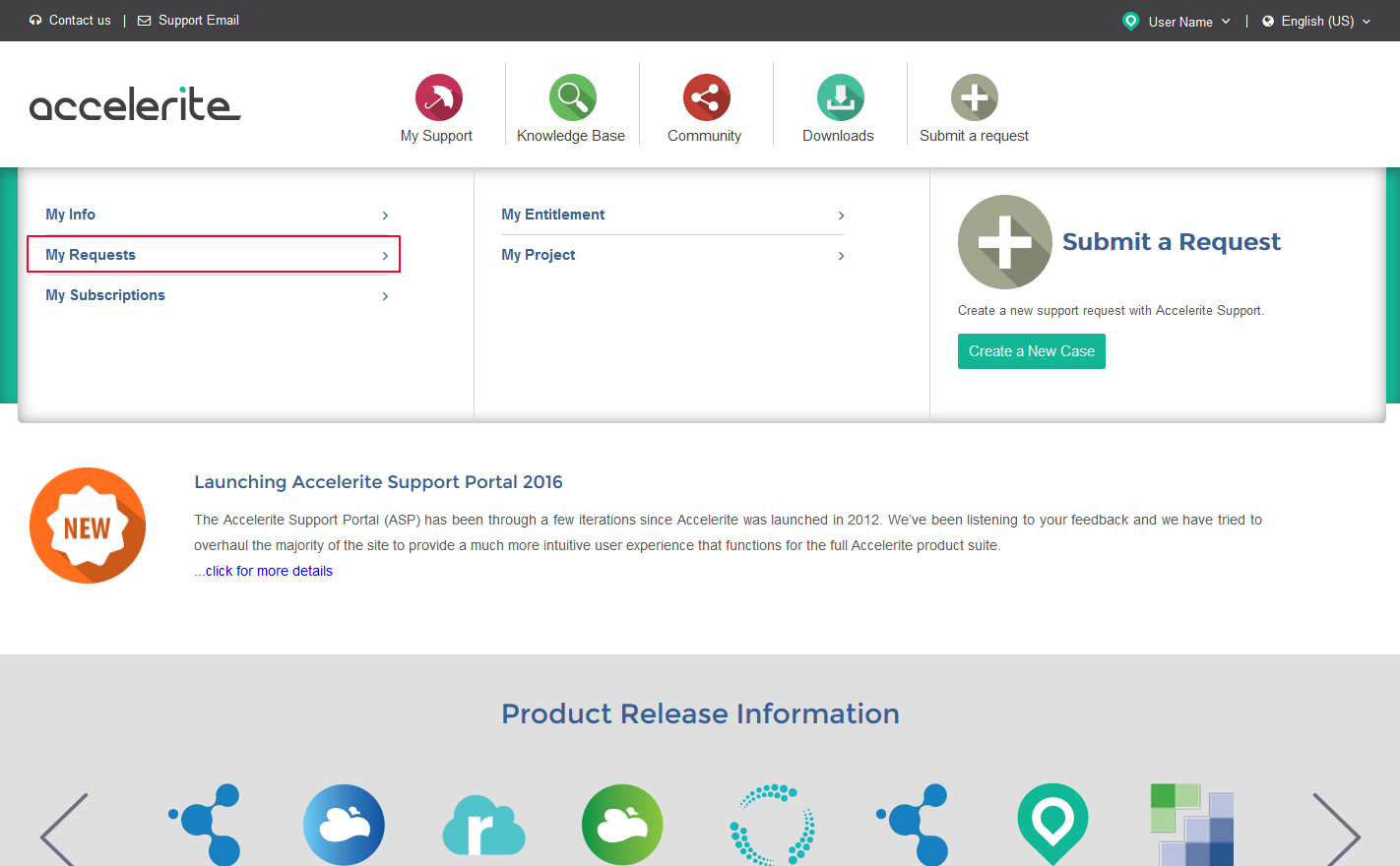Screen dimensions: 1400x866
Task: Expand the User Name dropdown
Action: pos(1177,21)
